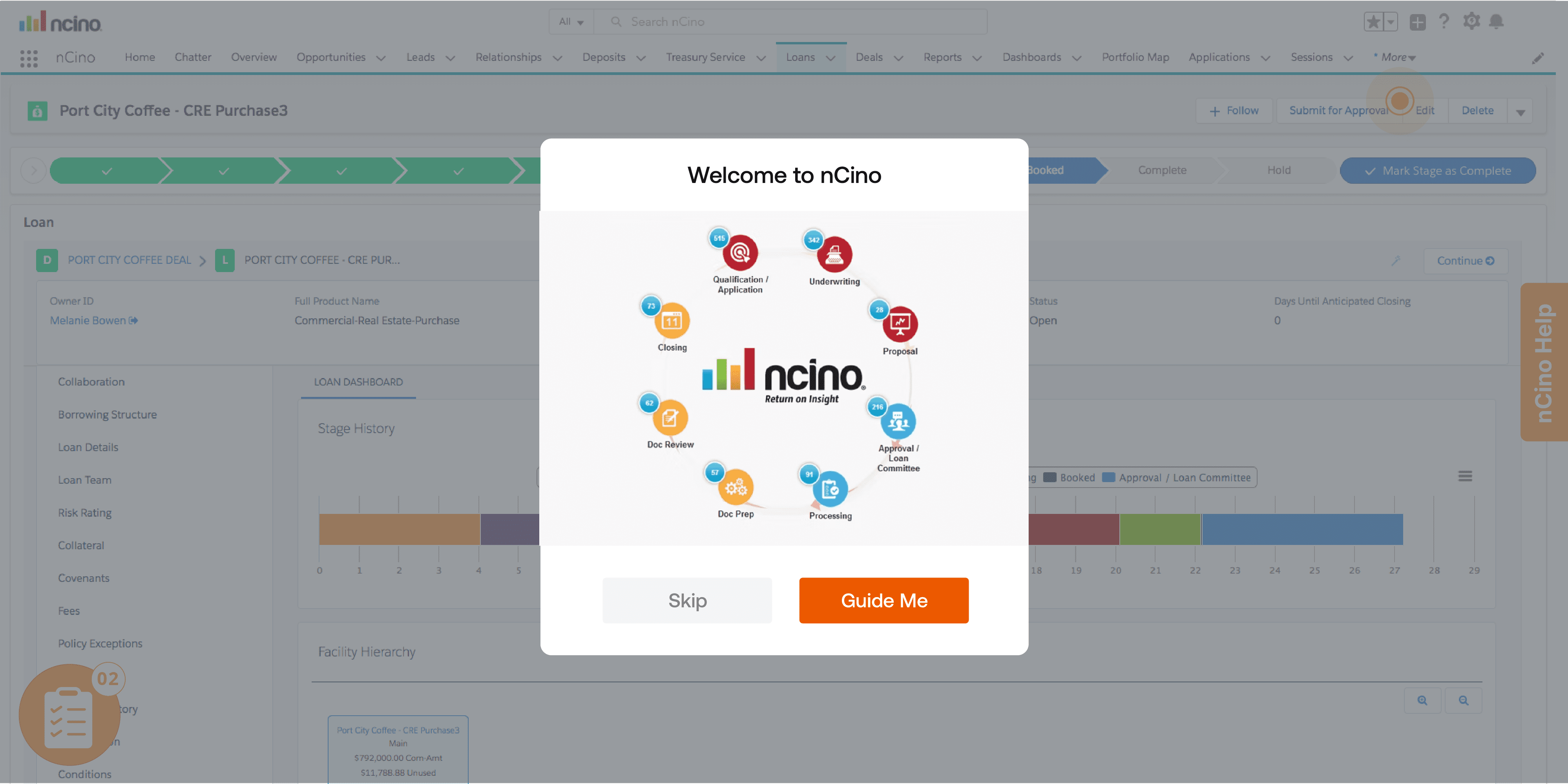This screenshot has height=784, width=1568.
Task: Expand the path with the circle chevron
Action: 33,170
